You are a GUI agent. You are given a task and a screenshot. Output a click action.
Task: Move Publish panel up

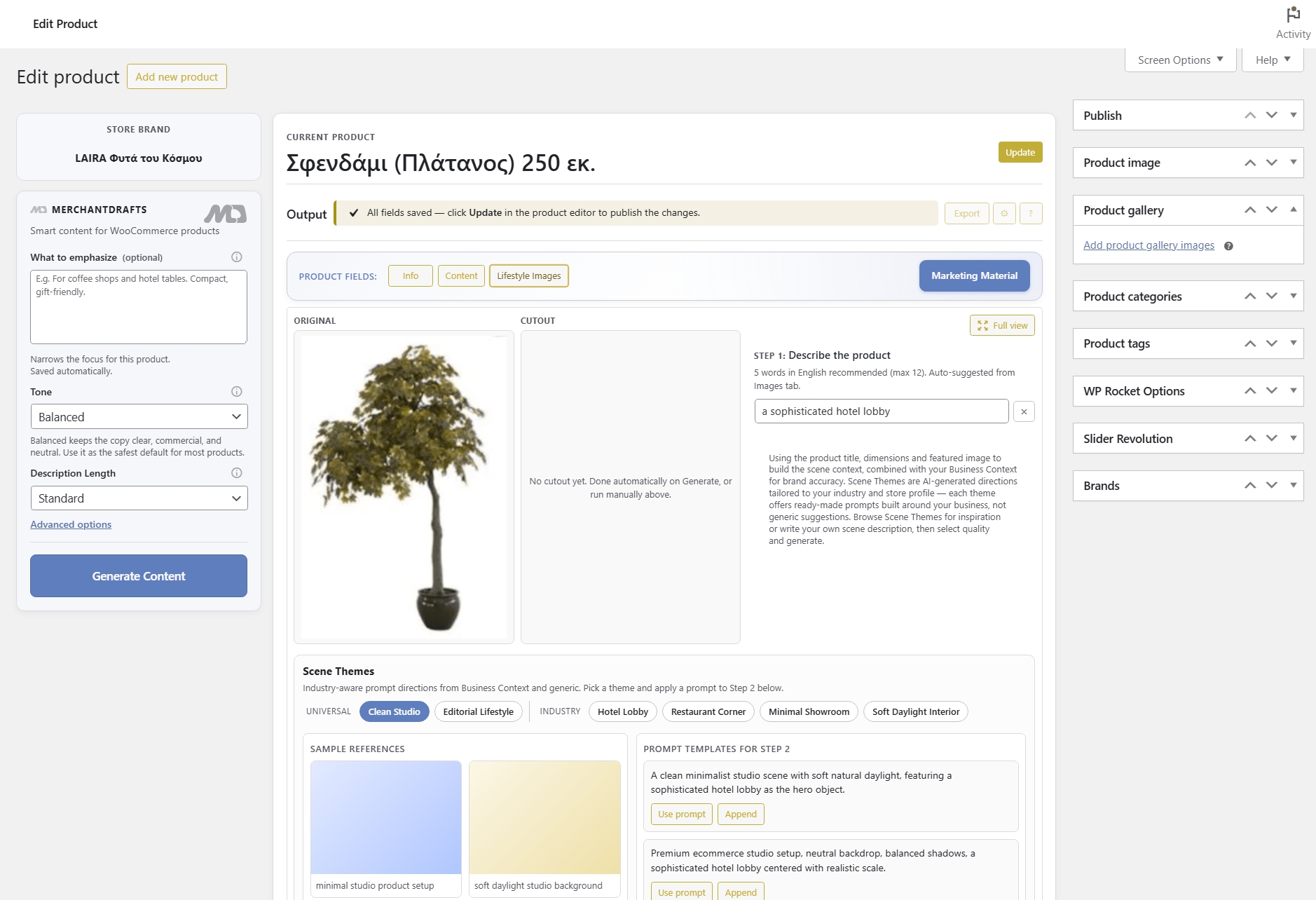tap(1250, 116)
